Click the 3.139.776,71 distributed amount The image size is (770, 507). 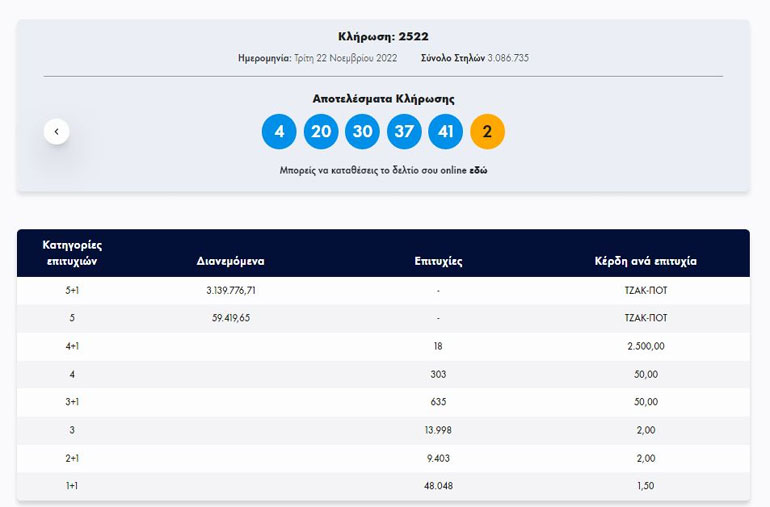pyautogui.click(x=231, y=291)
